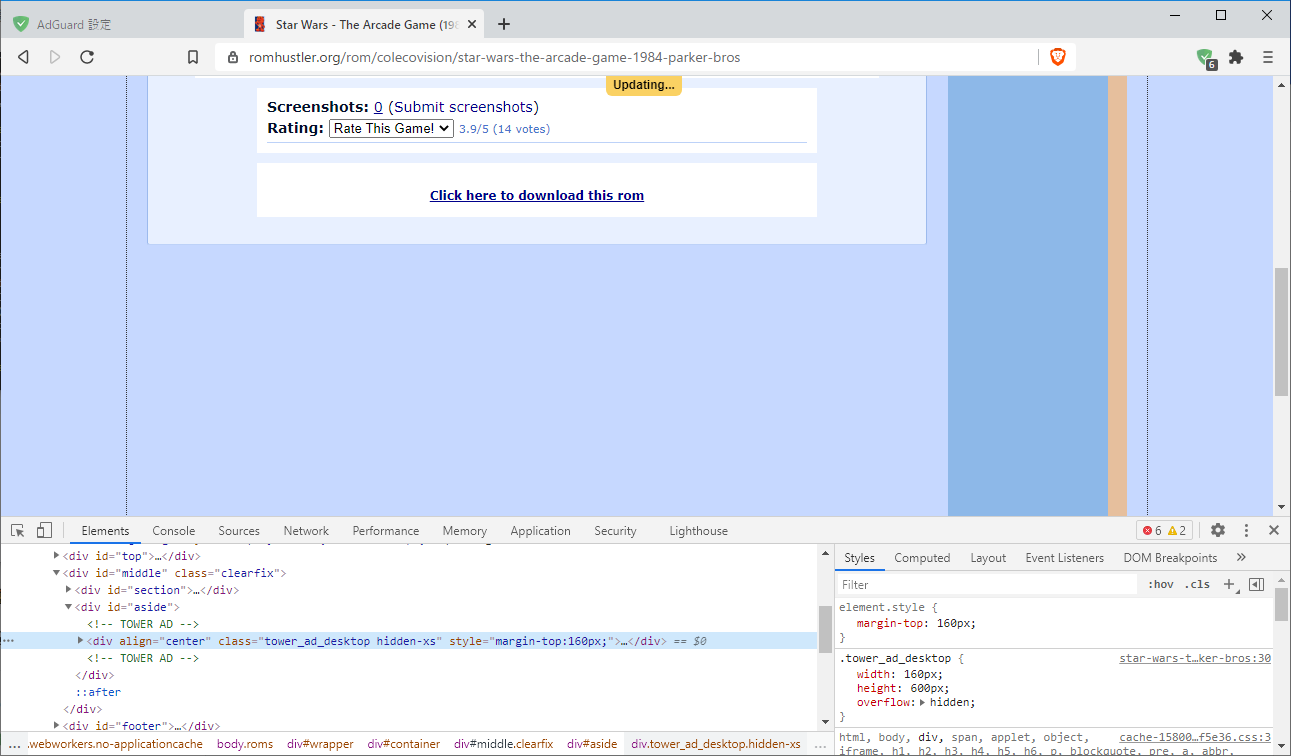This screenshot has width=1291, height=756.
Task: Click the Brave Shields icon in address bar
Action: tap(1058, 57)
